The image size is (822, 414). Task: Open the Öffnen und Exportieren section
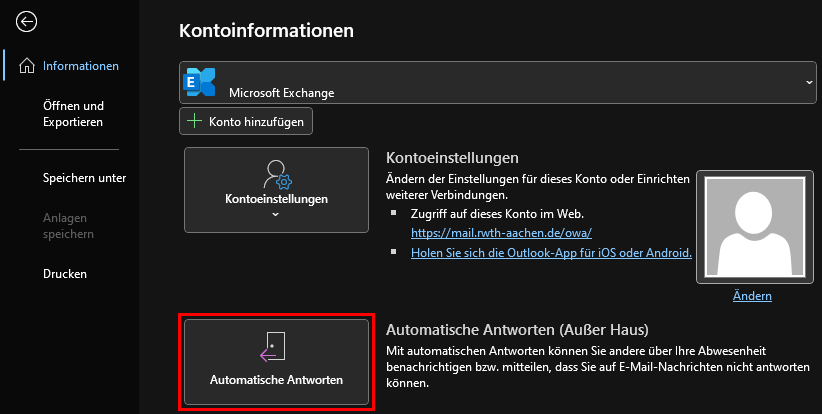pos(73,113)
